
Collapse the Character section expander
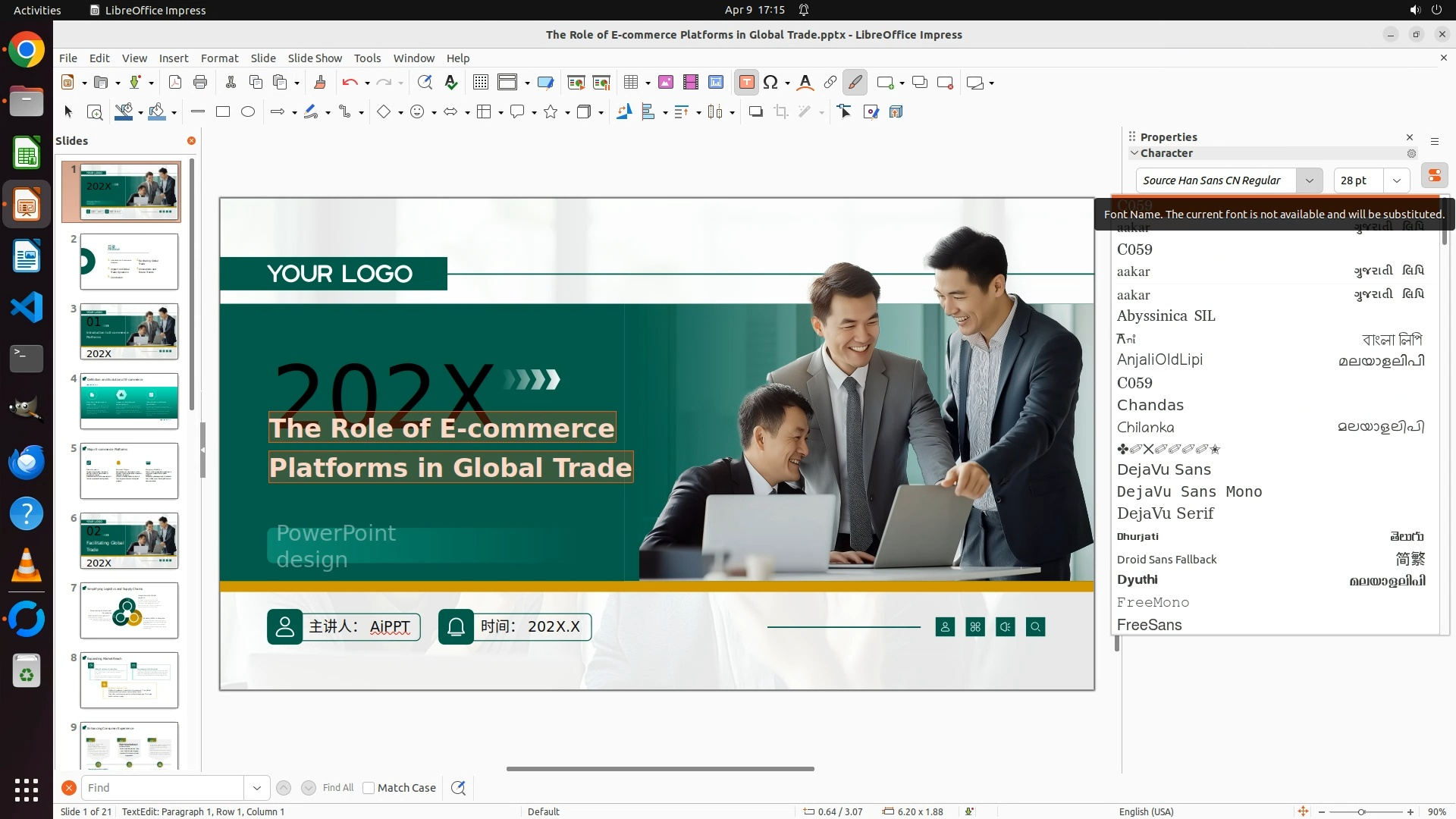[1134, 153]
